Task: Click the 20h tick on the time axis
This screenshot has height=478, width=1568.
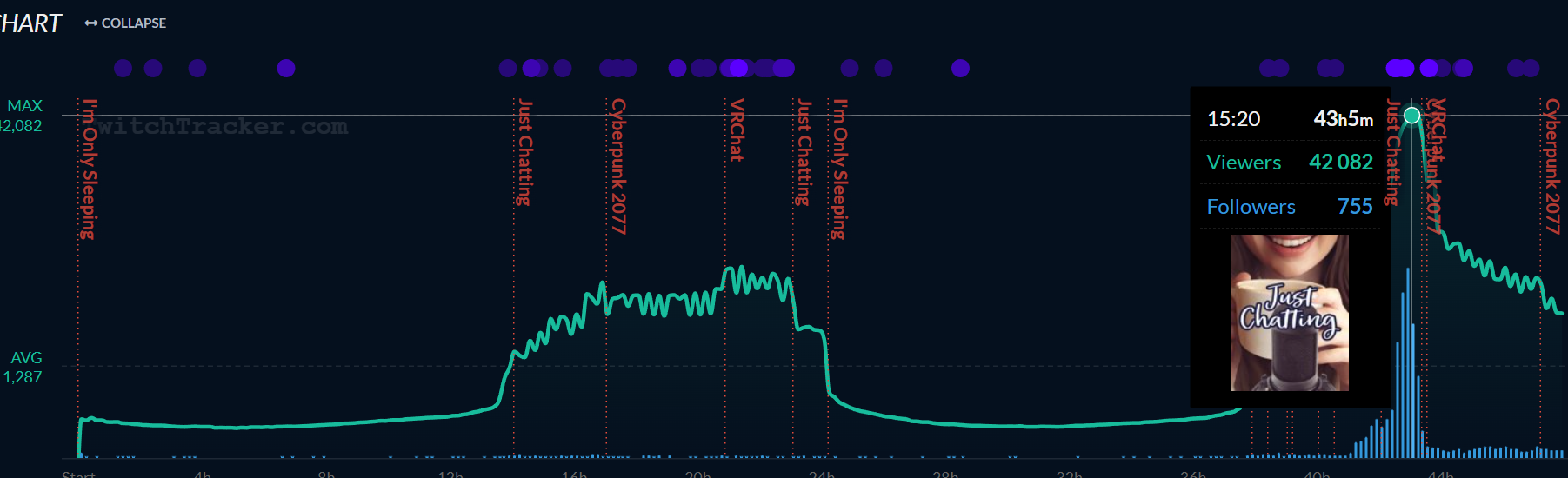Action: (x=697, y=474)
